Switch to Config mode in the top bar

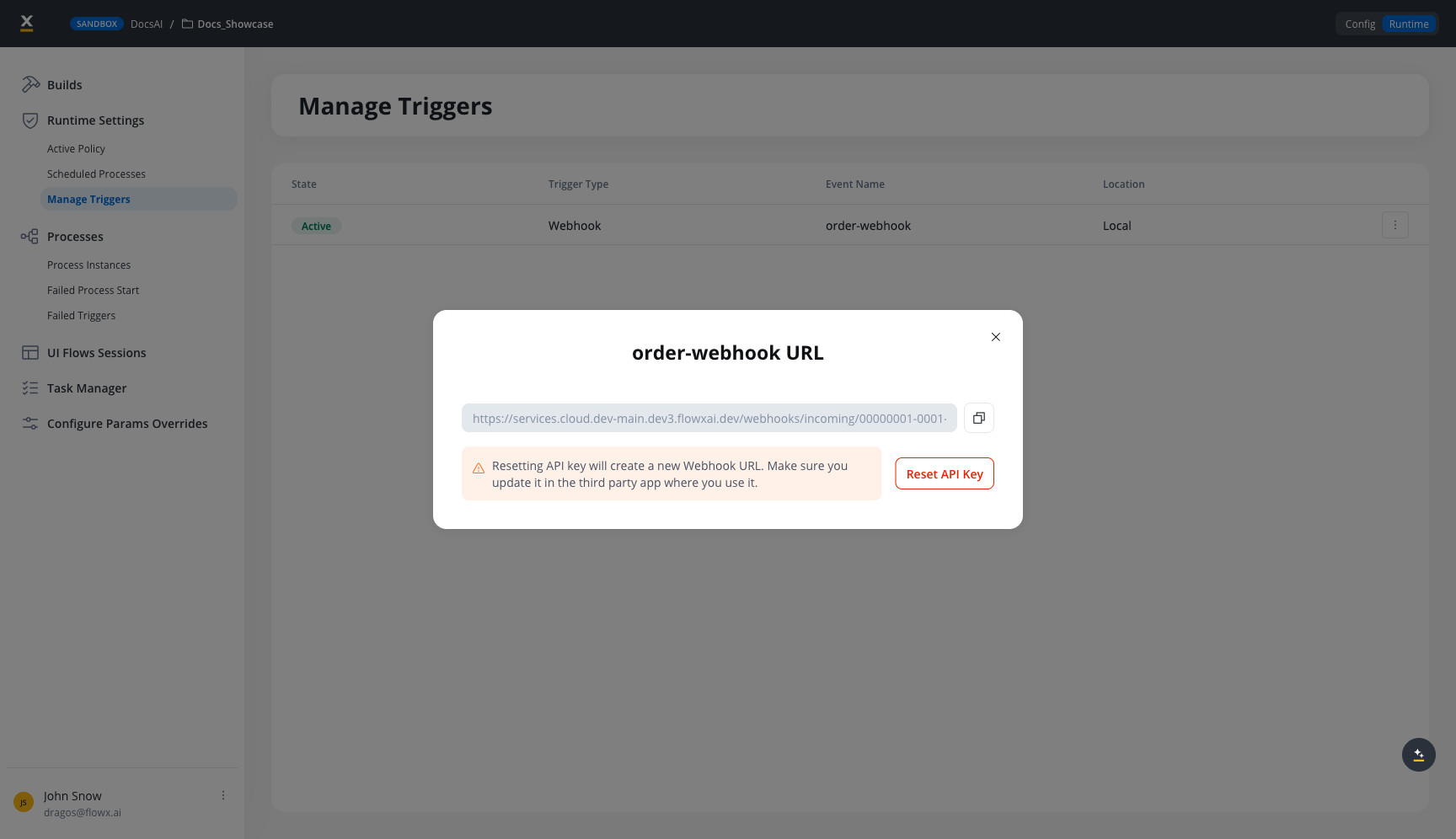pyautogui.click(x=1359, y=24)
